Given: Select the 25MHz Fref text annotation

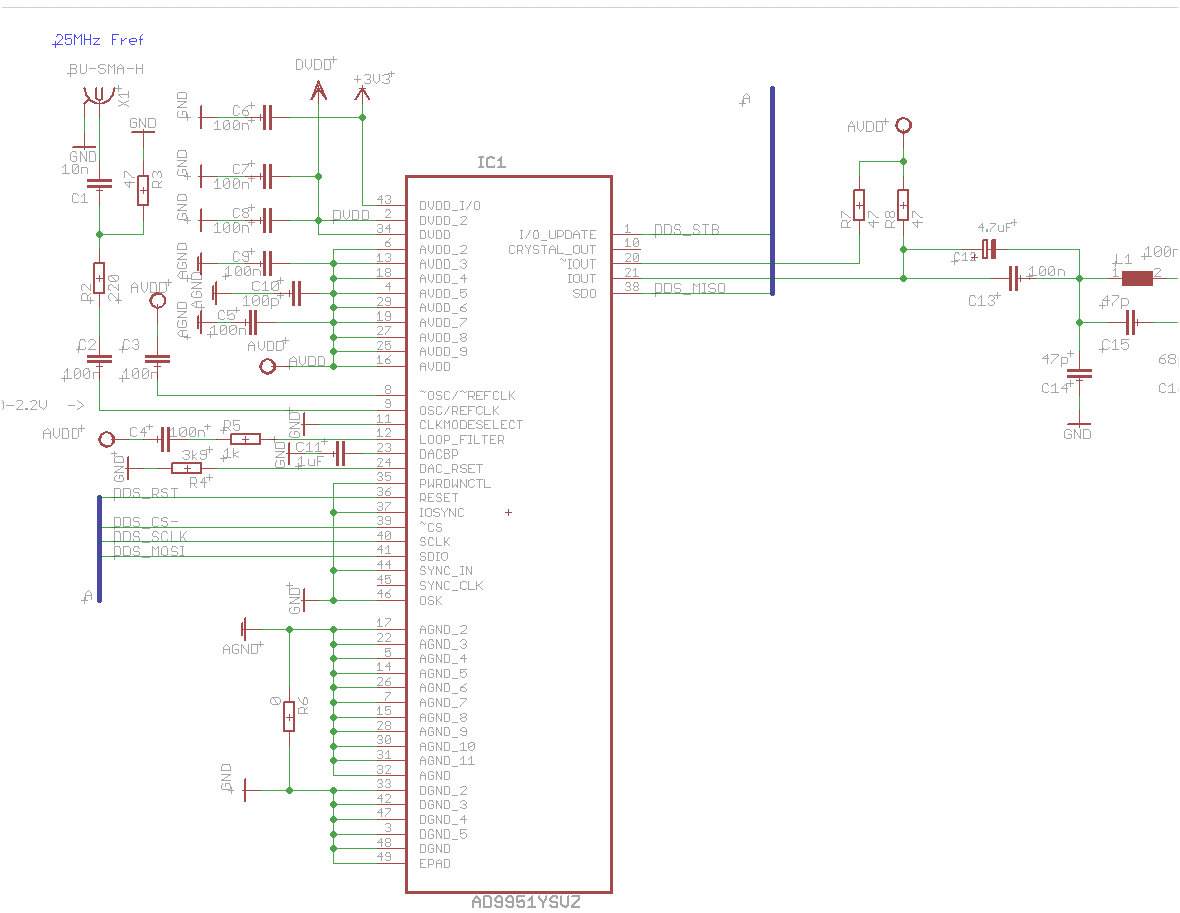Looking at the screenshot, I should pyautogui.click(x=98, y=40).
